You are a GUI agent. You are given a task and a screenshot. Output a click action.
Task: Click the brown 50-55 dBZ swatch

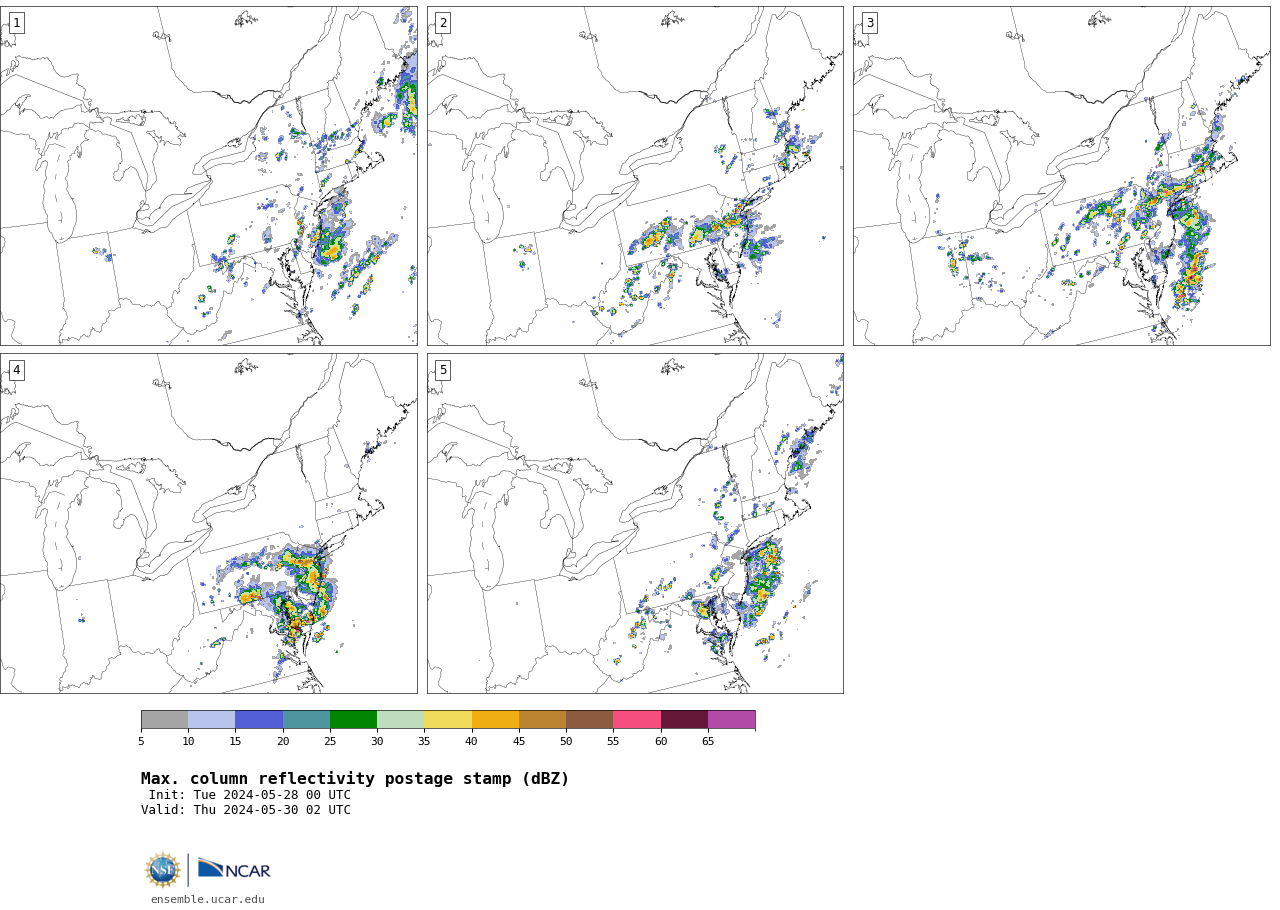(x=589, y=720)
